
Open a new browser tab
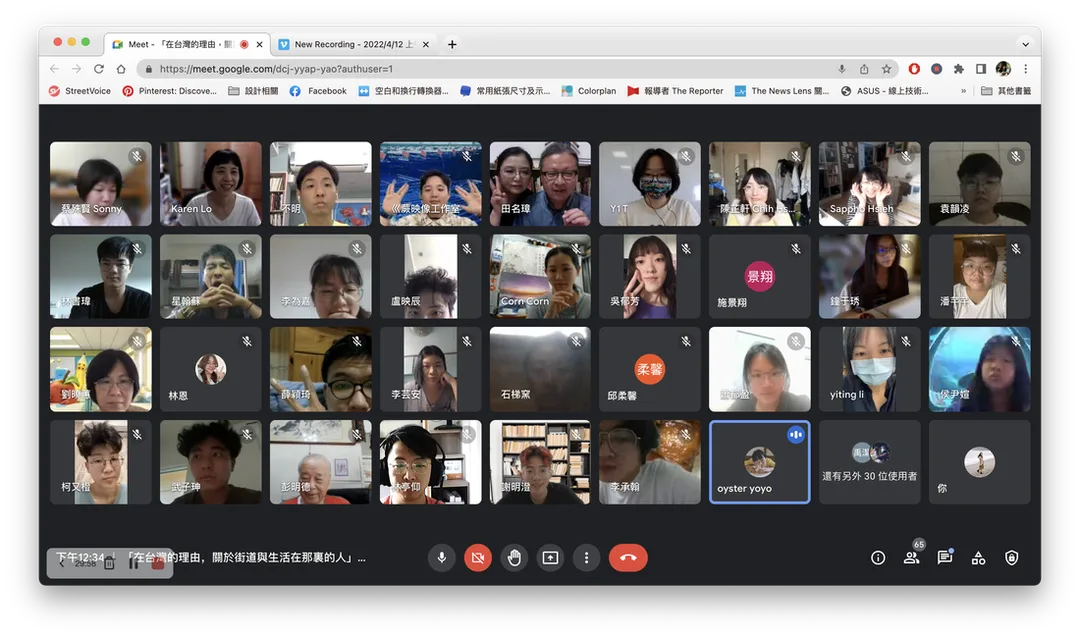452,44
